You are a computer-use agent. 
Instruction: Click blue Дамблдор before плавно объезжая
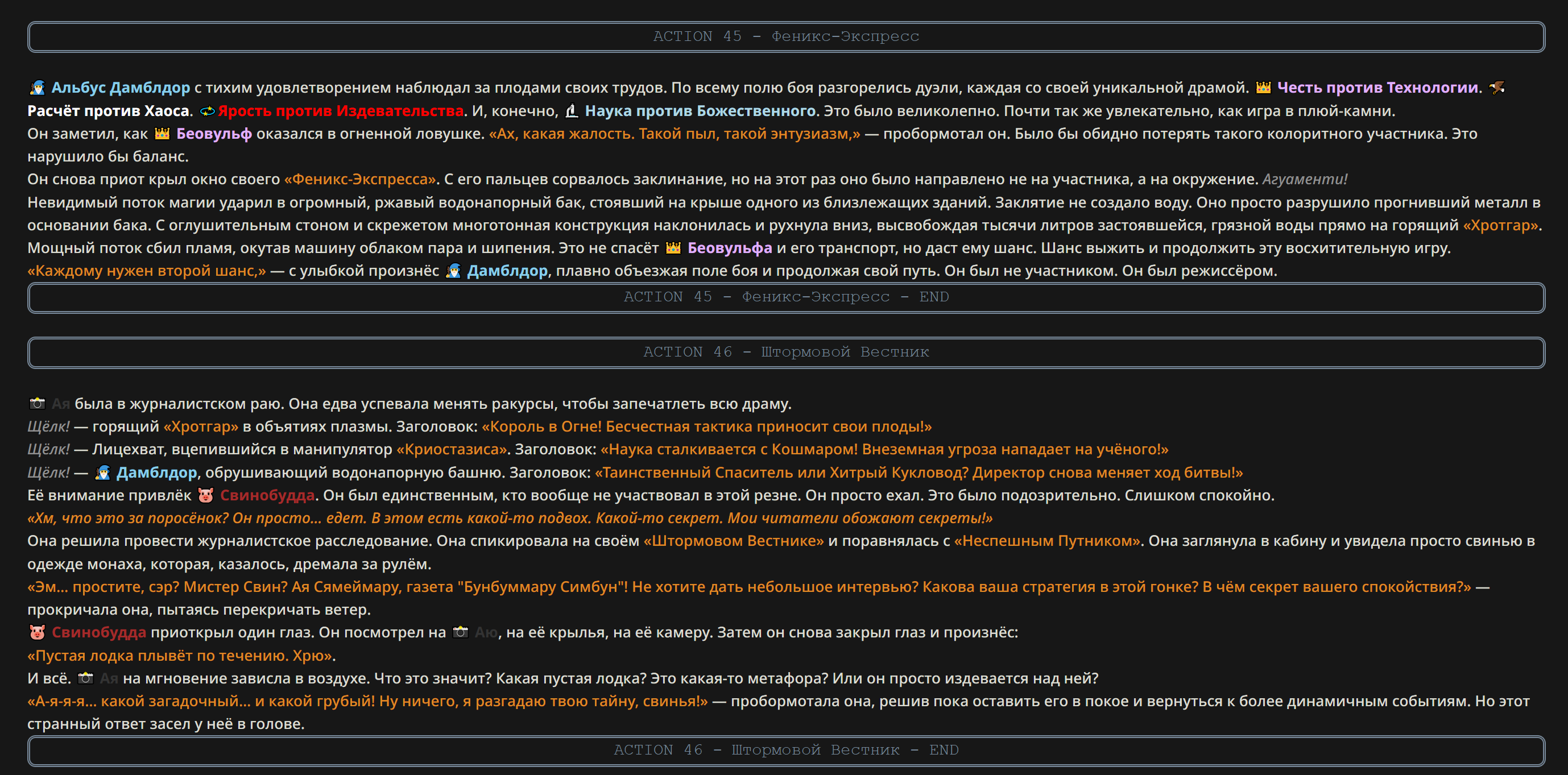point(508,271)
